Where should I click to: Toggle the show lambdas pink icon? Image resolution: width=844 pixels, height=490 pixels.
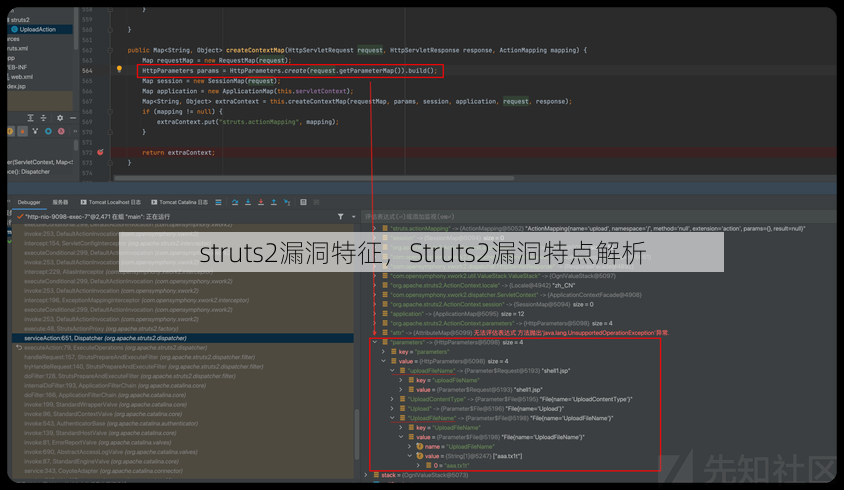coord(61,131)
